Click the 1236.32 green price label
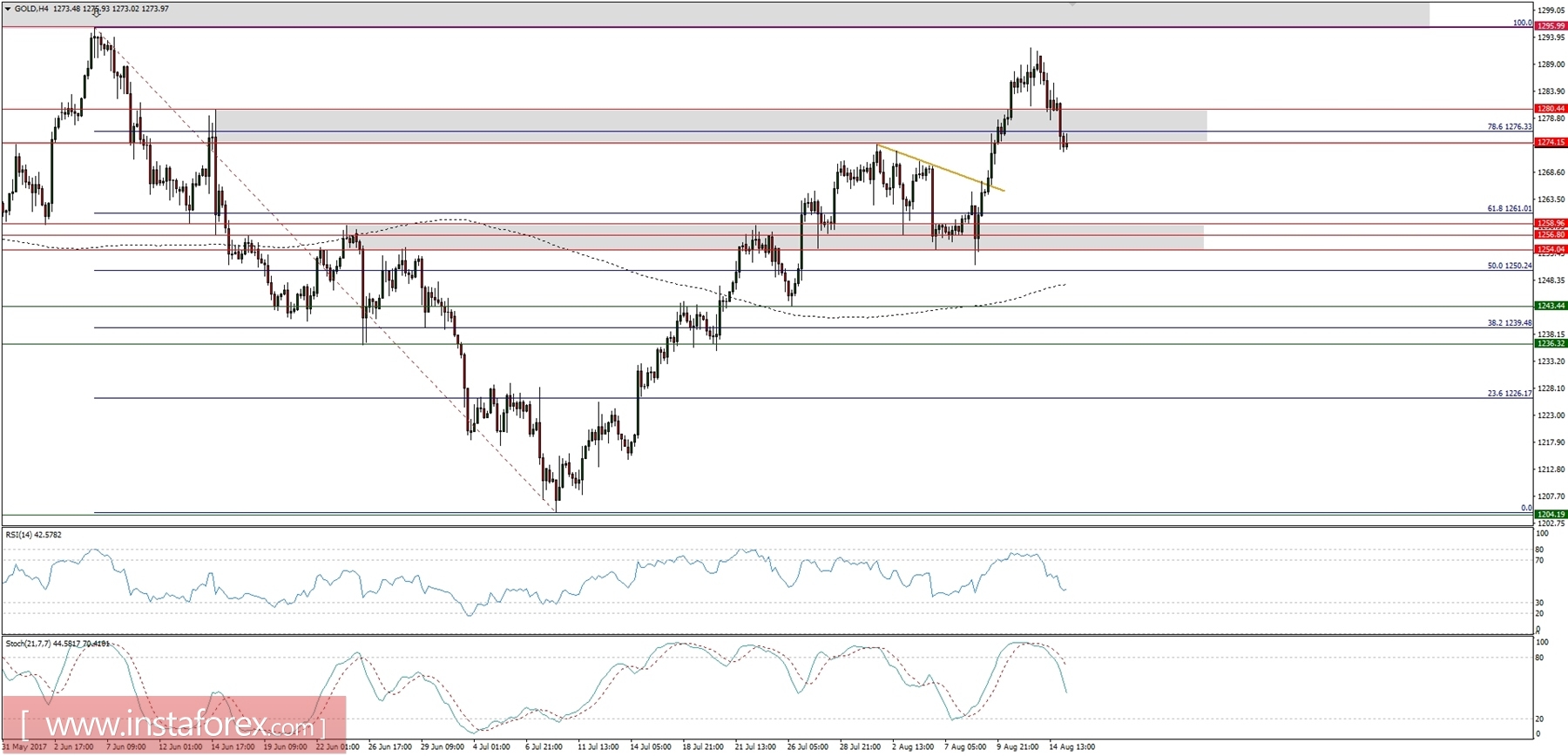This screenshot has height=756, width=1568. click(1550, 343)
